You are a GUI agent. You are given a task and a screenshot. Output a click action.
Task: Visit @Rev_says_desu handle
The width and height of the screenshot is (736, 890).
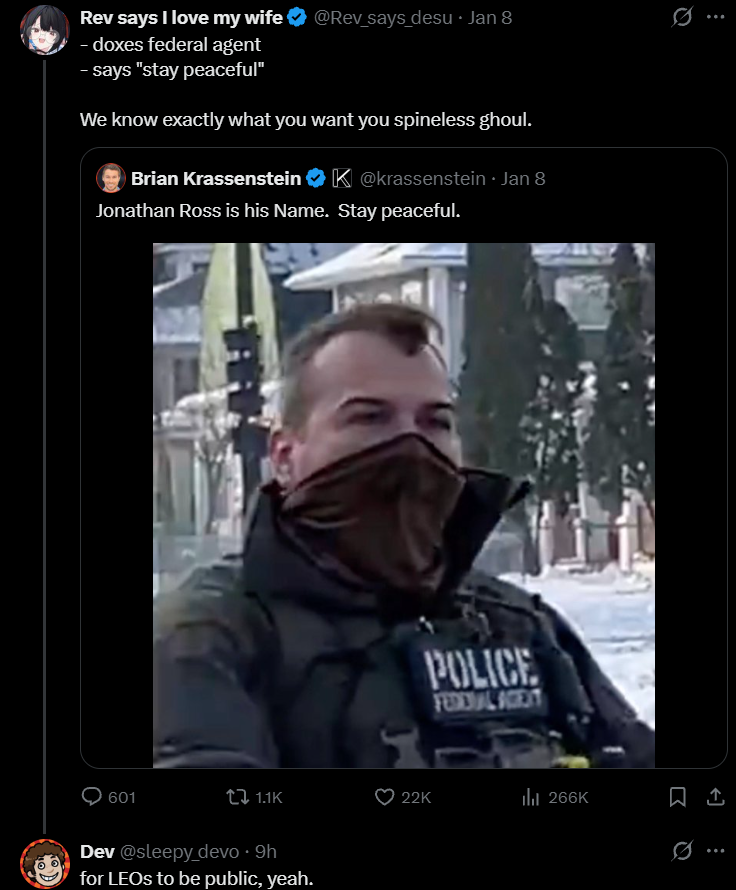383,18
